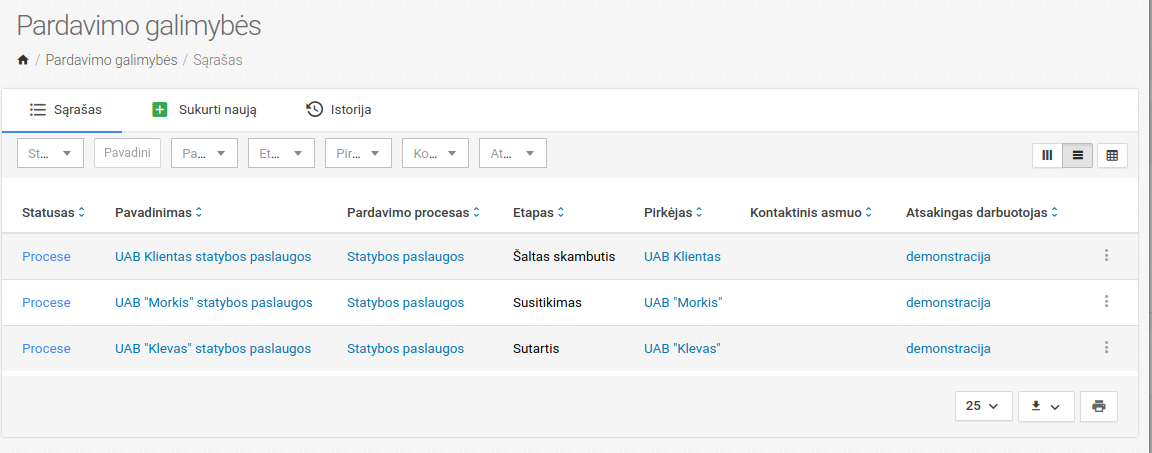Screen dimensions: 1152x453
Task: Open the export download dropdown
Action: 1046,406
